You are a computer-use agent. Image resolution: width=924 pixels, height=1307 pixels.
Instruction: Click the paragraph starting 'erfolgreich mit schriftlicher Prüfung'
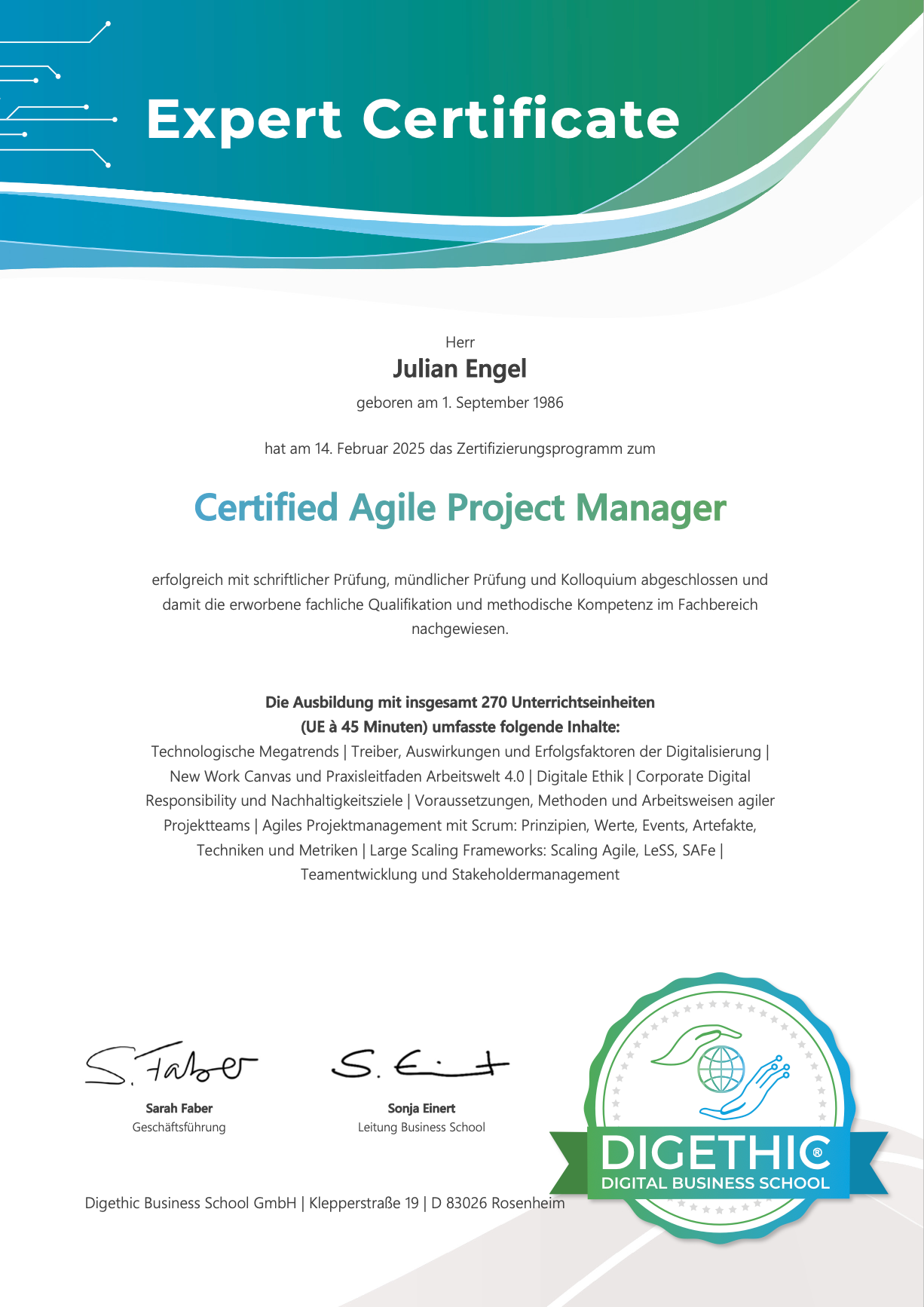(460, 604)
